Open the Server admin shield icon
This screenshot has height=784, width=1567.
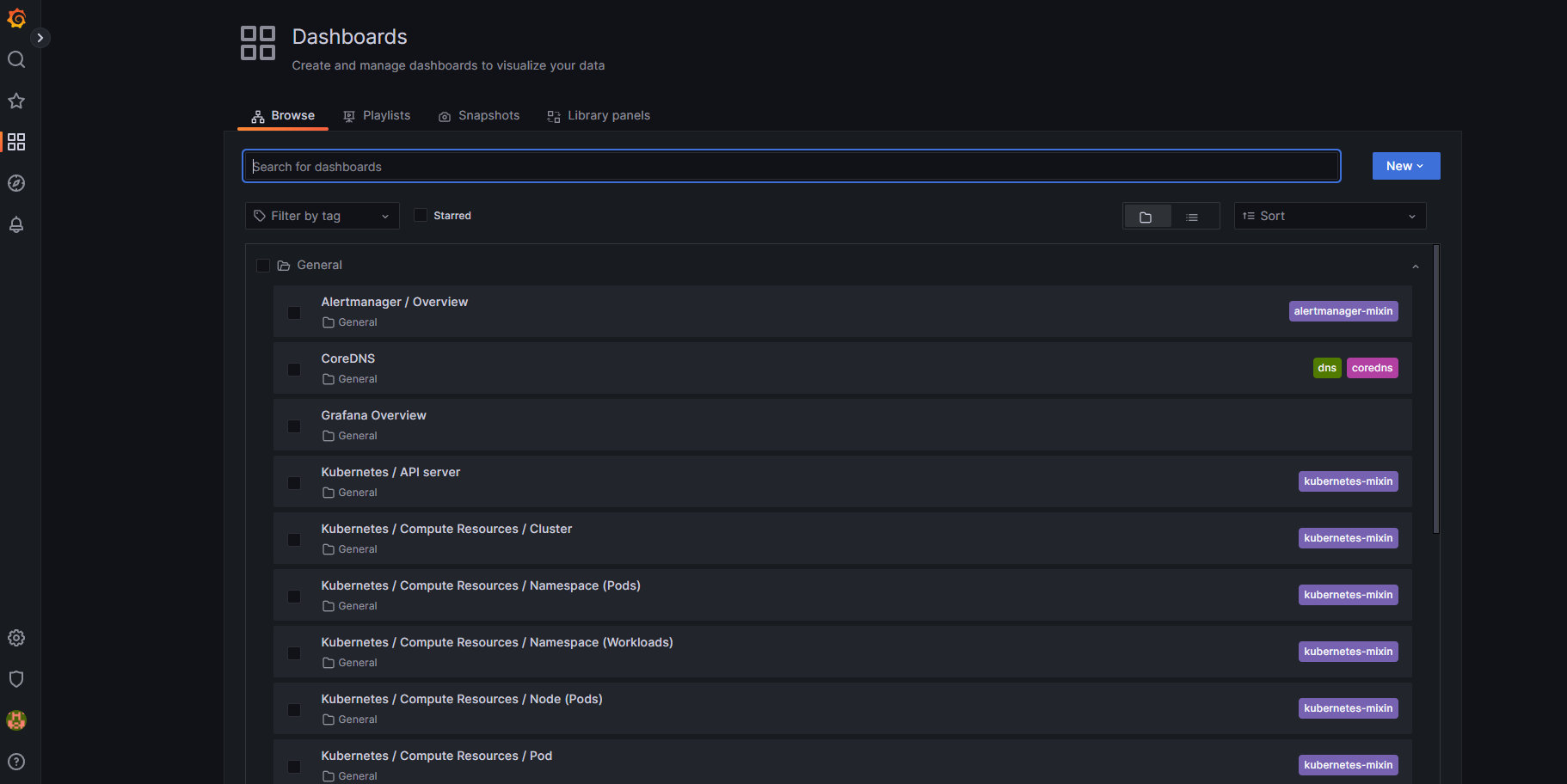point(16,679)
